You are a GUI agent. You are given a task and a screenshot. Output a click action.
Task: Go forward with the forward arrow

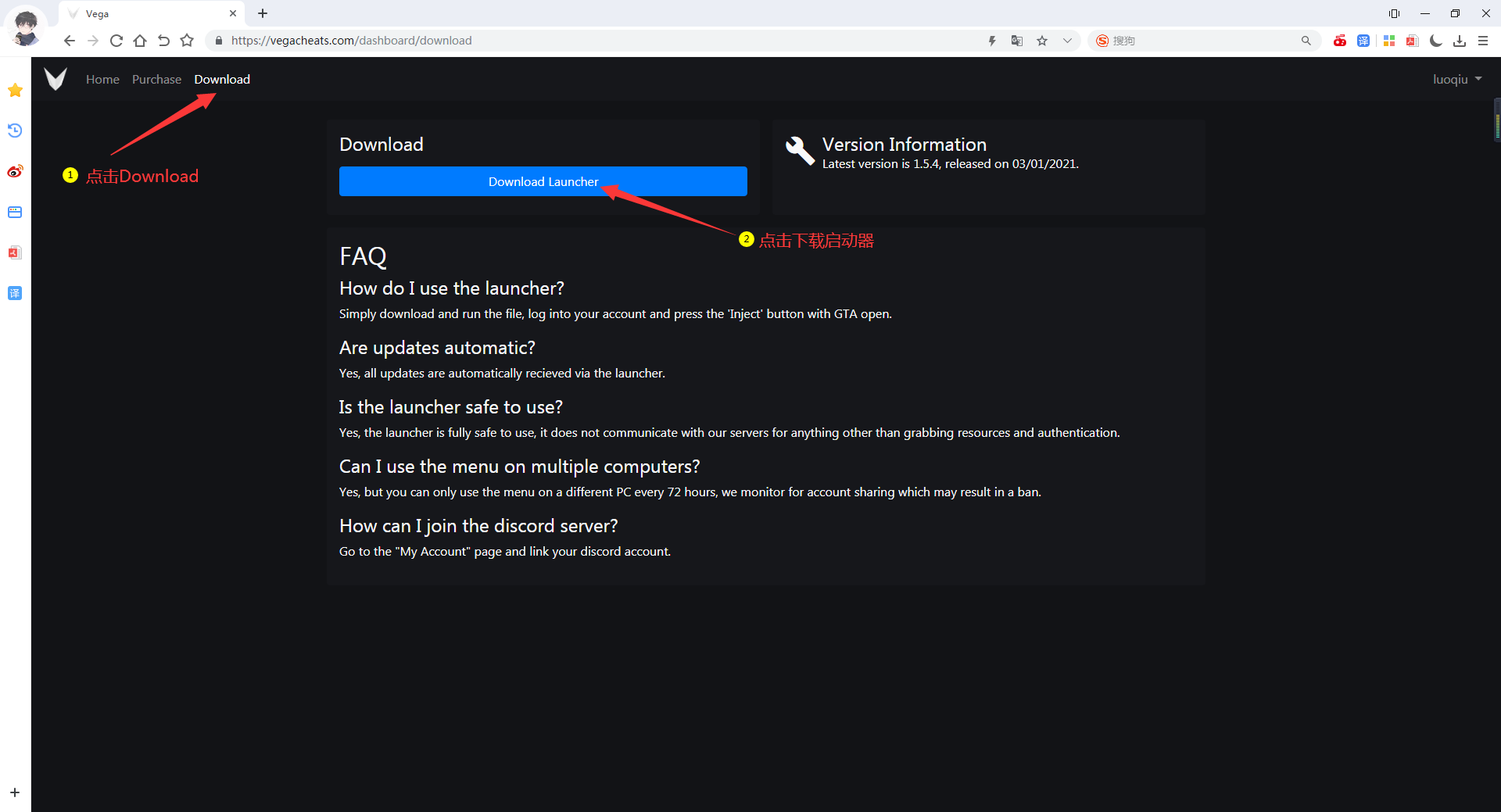[93, 41]
